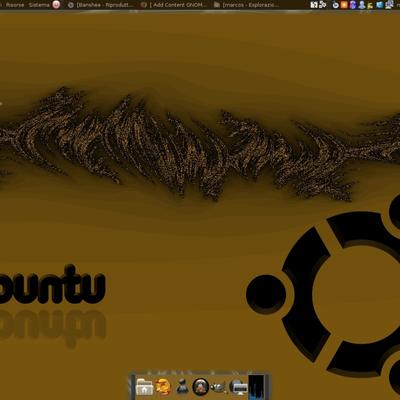
Task: Click the blue user figure tray icon
Action: pyautogui.click(x=362, y=5)
